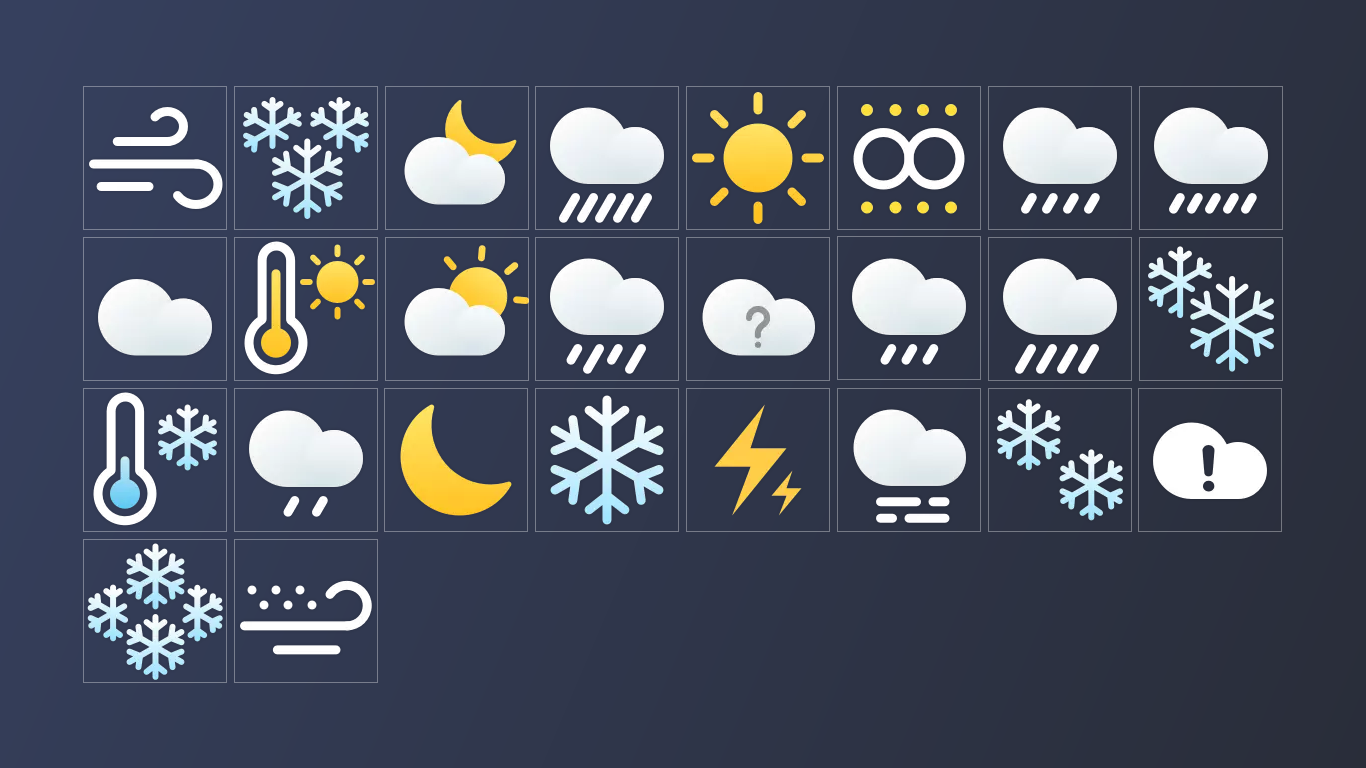This screenshot has height=768, width=1366.
Task: Click the cold thermometer with snowflake icon
Action: pyautogui.click(x=155, y=460)
